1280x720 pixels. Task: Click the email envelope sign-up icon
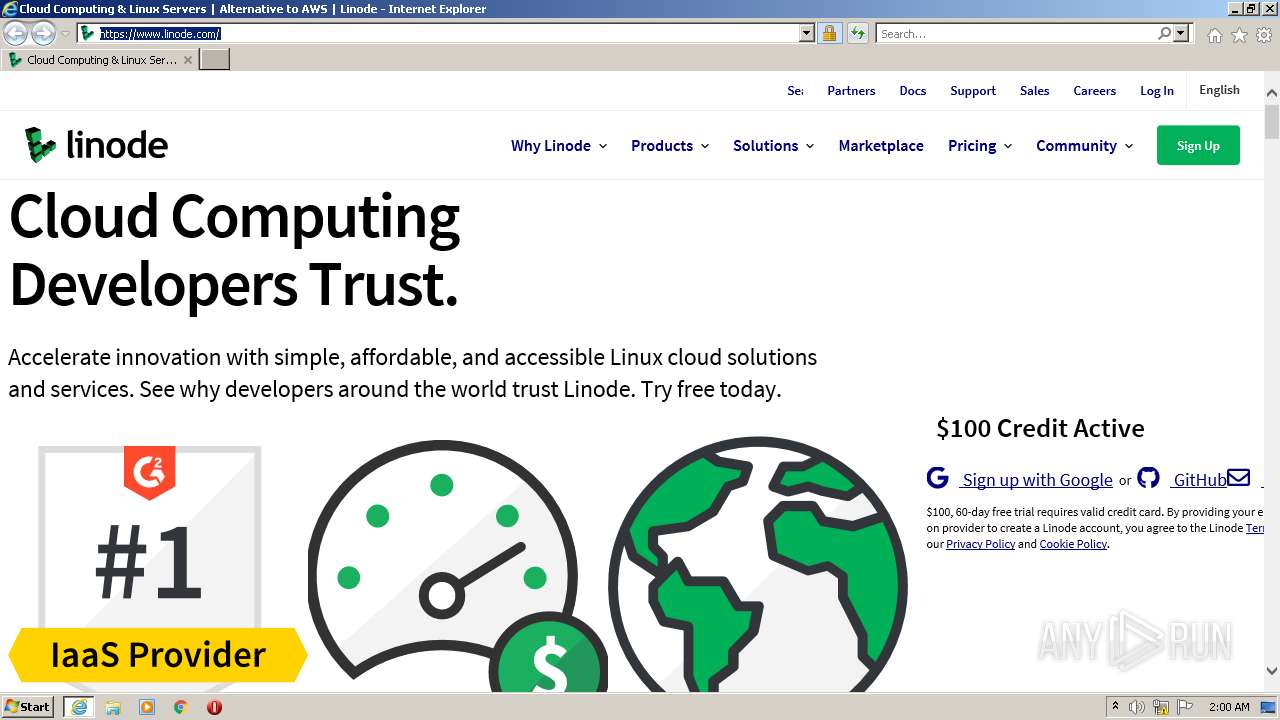pyautogui.click(x=1238, y=477)
